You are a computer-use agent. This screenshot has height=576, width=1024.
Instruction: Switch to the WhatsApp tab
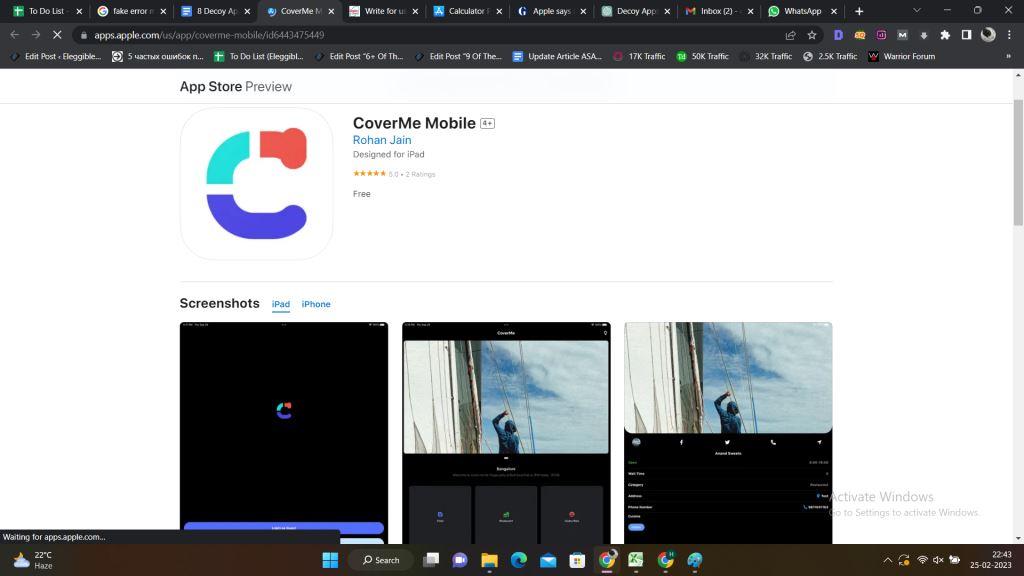802,11
